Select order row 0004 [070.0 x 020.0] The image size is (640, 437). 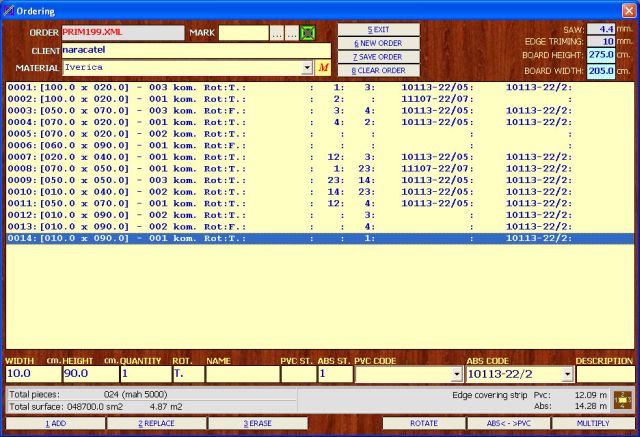tap(320, 122)
